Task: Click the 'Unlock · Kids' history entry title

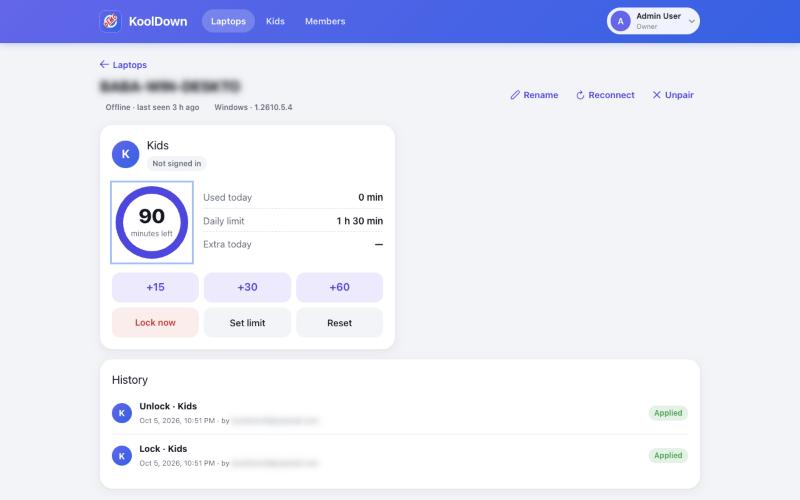Action: tap(168, 406)
